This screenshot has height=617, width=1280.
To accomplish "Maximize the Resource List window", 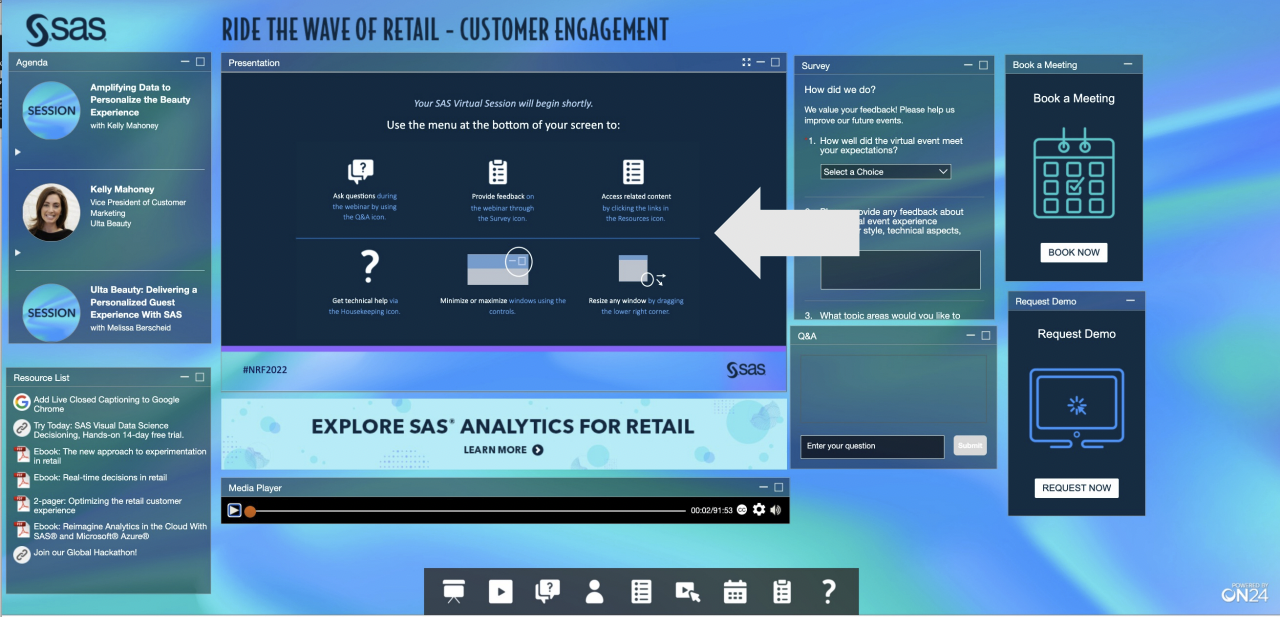I will (200, 377).
